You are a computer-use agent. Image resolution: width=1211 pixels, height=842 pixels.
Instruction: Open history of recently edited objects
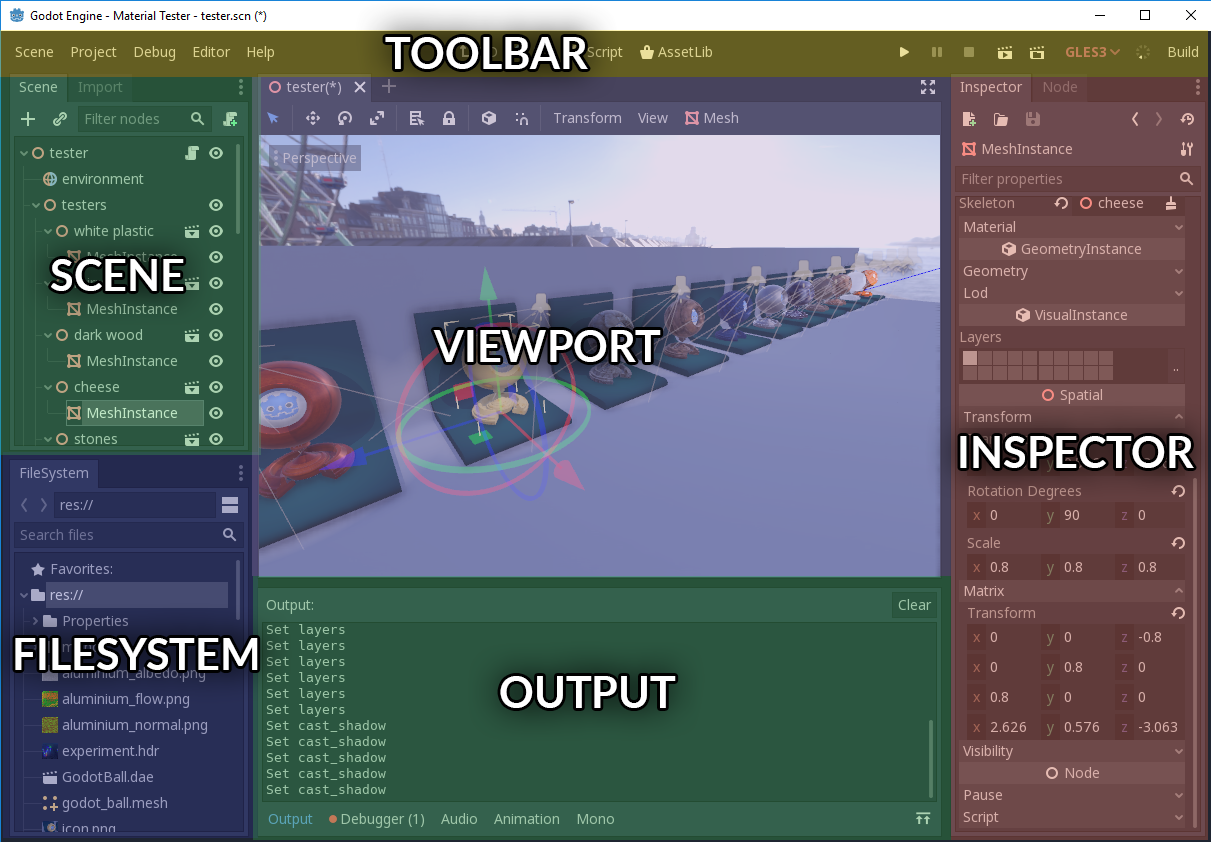click(1187, 119)
